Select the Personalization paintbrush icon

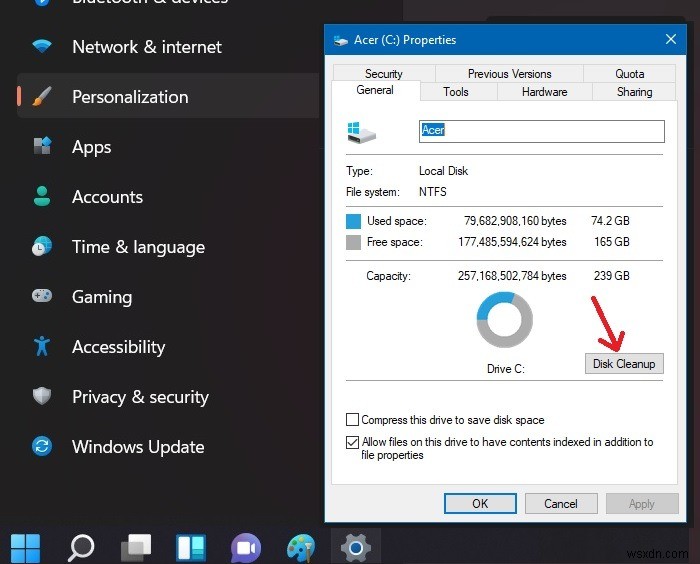[x=42, y=96]
